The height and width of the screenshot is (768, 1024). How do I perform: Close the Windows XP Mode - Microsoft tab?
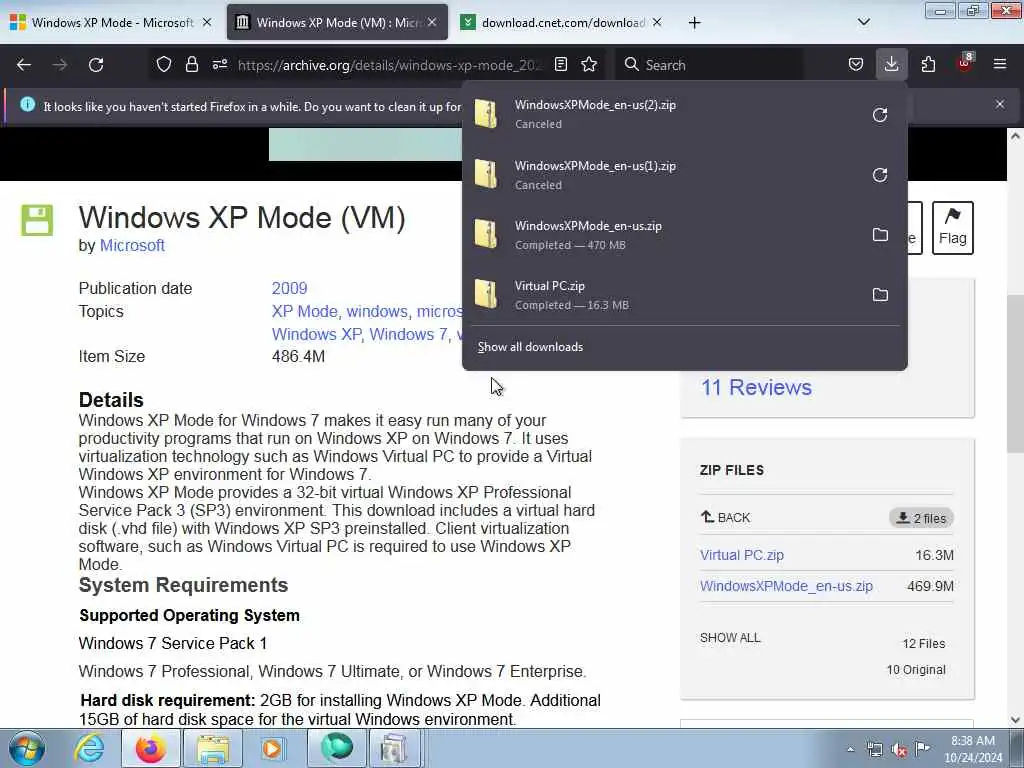(x=207, y=23)
